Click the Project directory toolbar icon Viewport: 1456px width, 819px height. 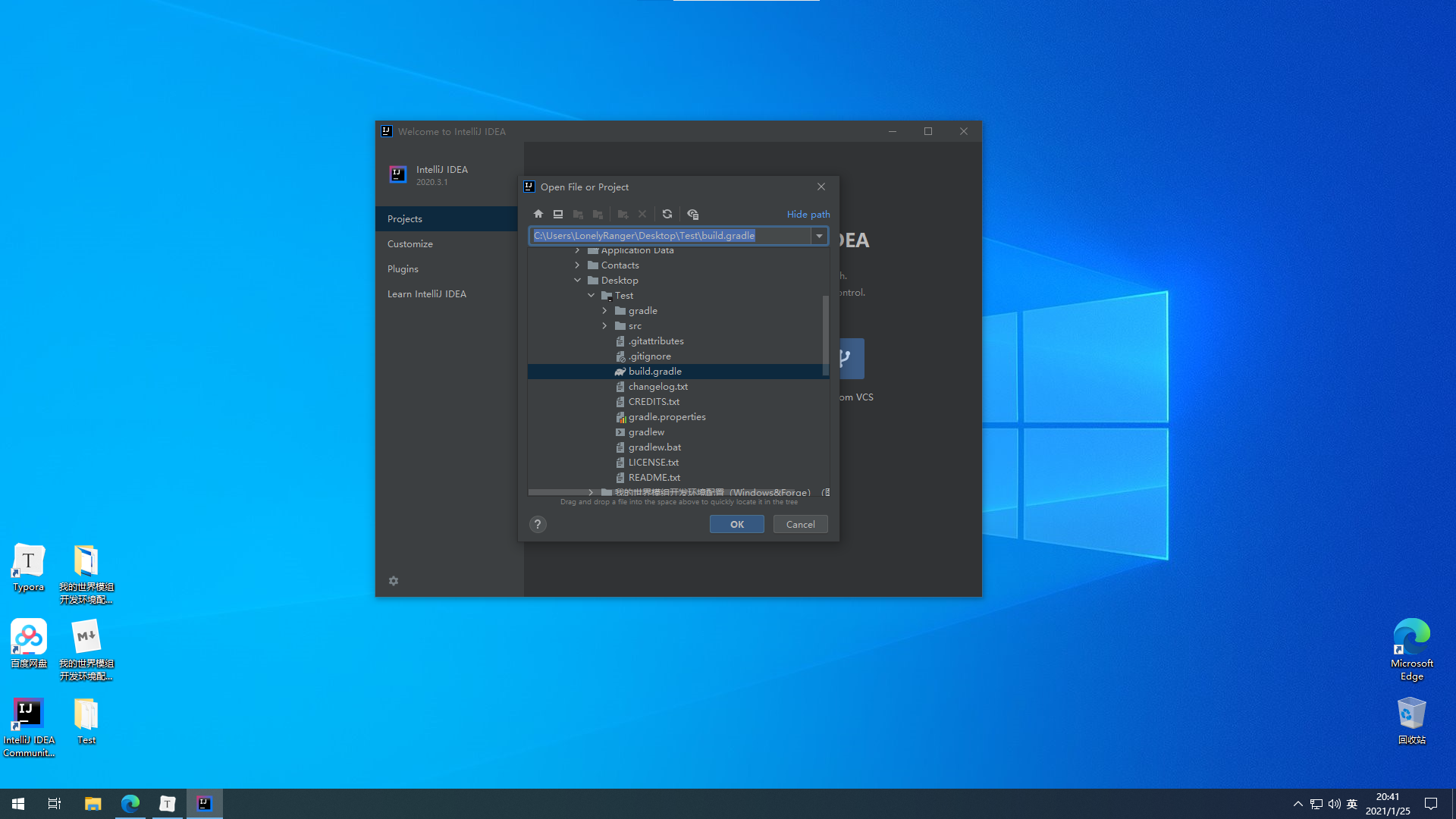[x=578, y=214]
